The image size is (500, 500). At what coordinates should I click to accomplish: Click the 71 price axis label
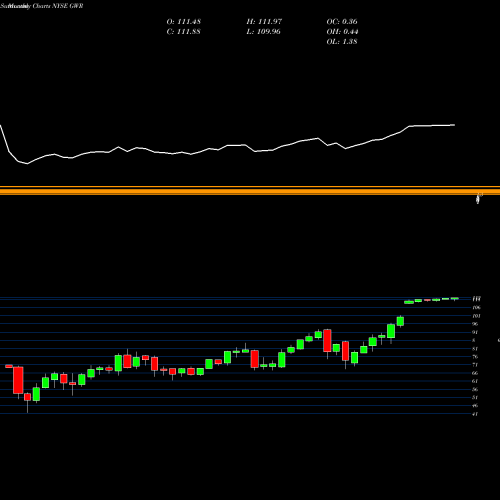coord(475,365)
